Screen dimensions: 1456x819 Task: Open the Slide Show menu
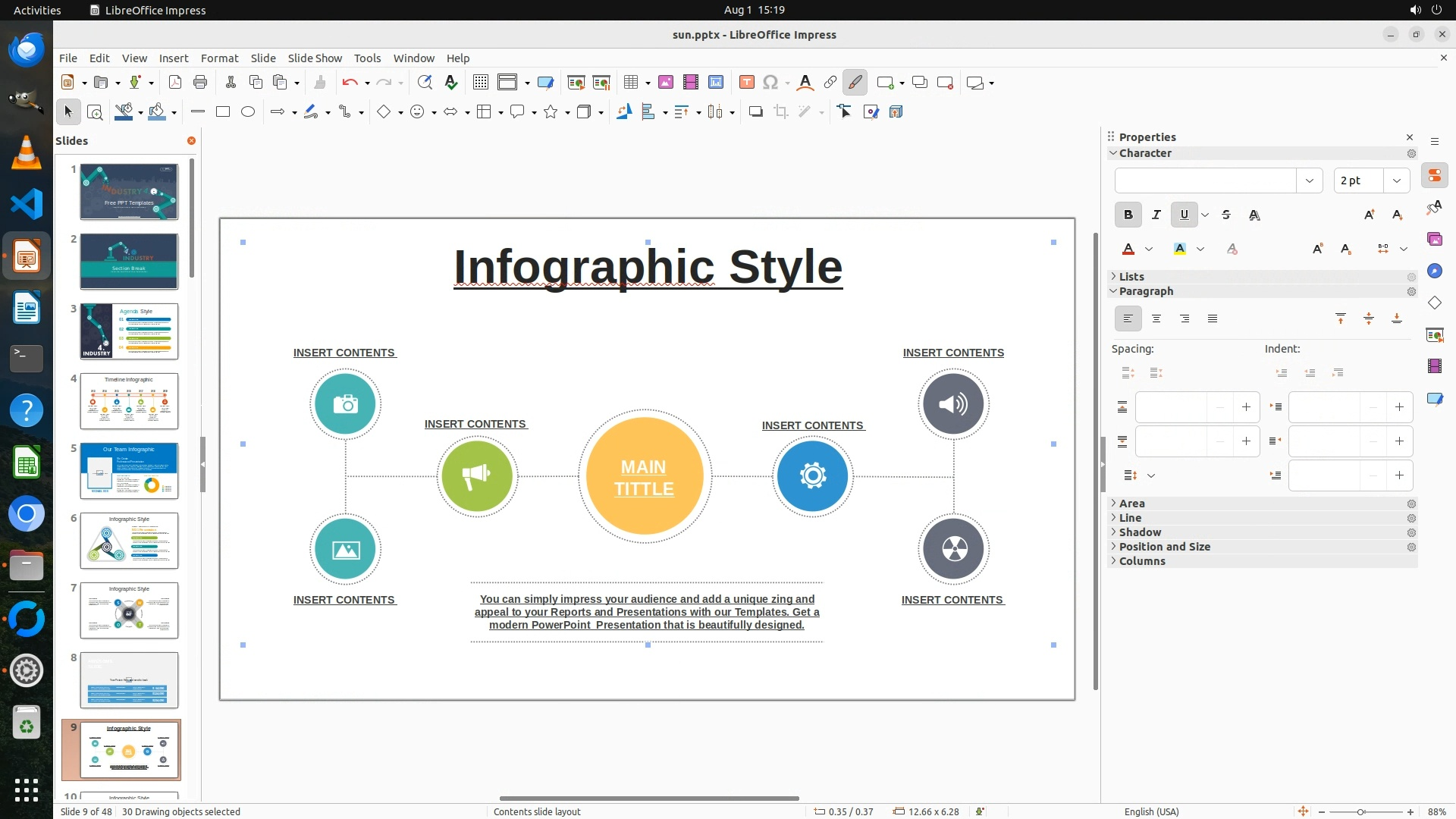[x=315, y=58]
